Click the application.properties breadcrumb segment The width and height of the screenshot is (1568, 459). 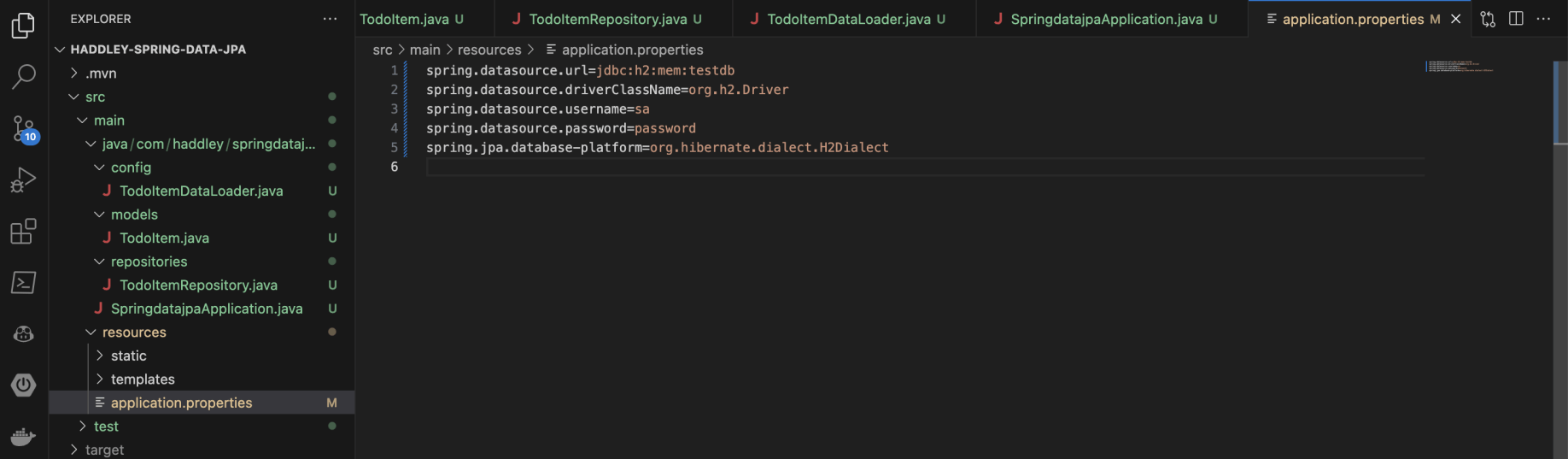tap(624, 50)
